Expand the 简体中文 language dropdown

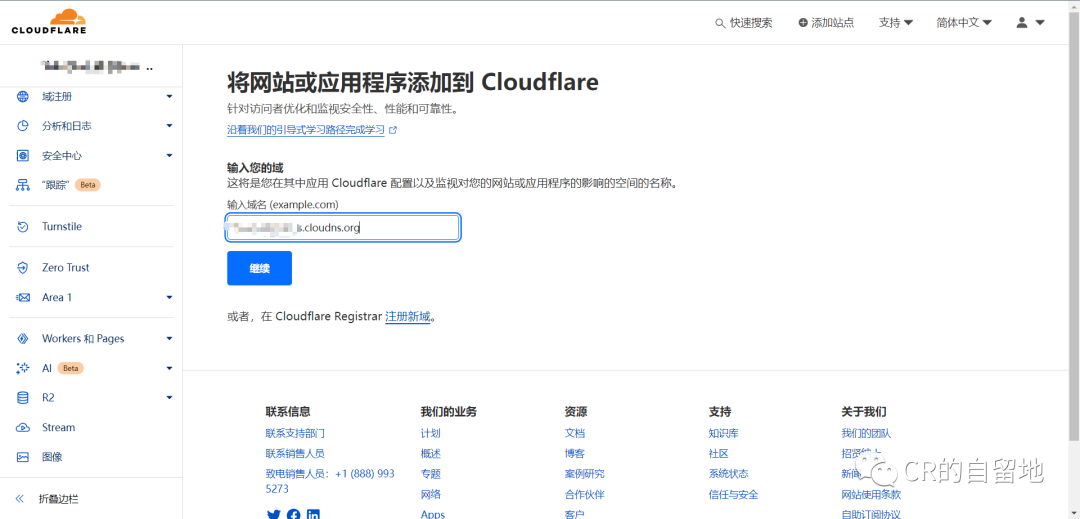point(963,22)
